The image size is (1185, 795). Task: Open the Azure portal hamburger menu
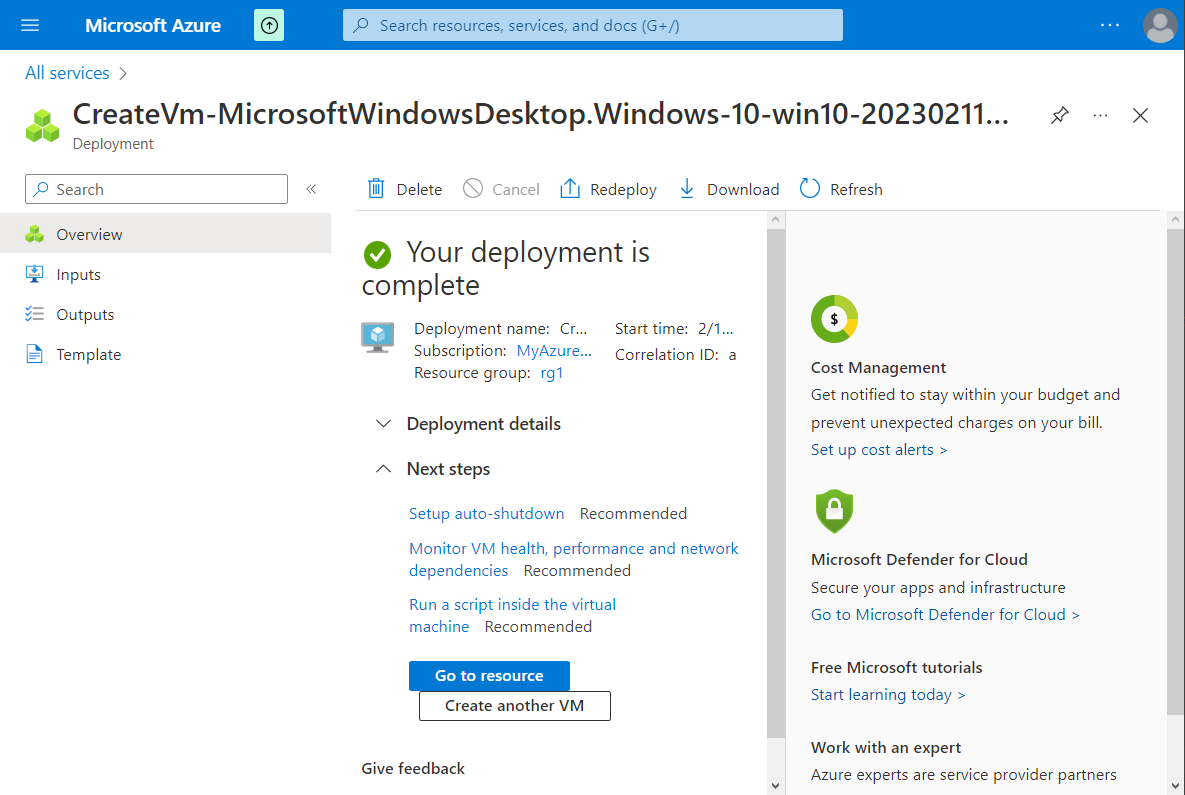pos(30,25)
